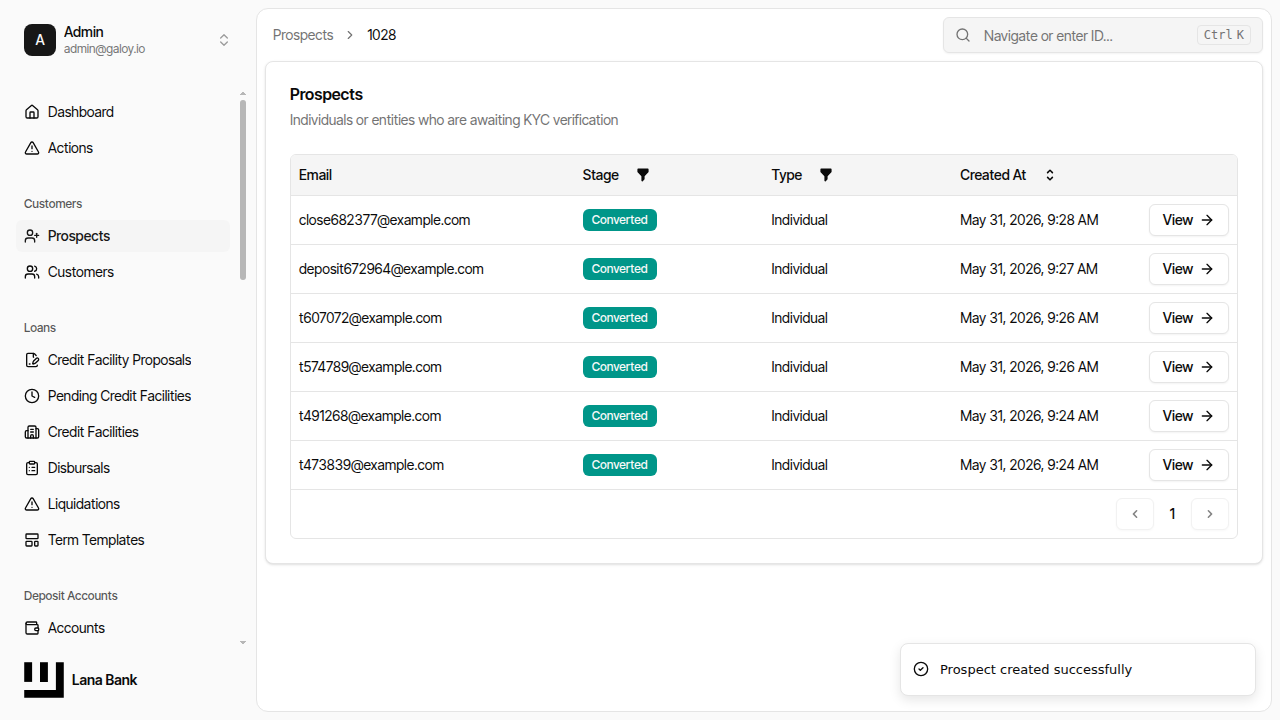Focus the Navigate or enter ID search field
Image resolution: width=1280 pixels, height=720 pixels.
(1103, 35)
